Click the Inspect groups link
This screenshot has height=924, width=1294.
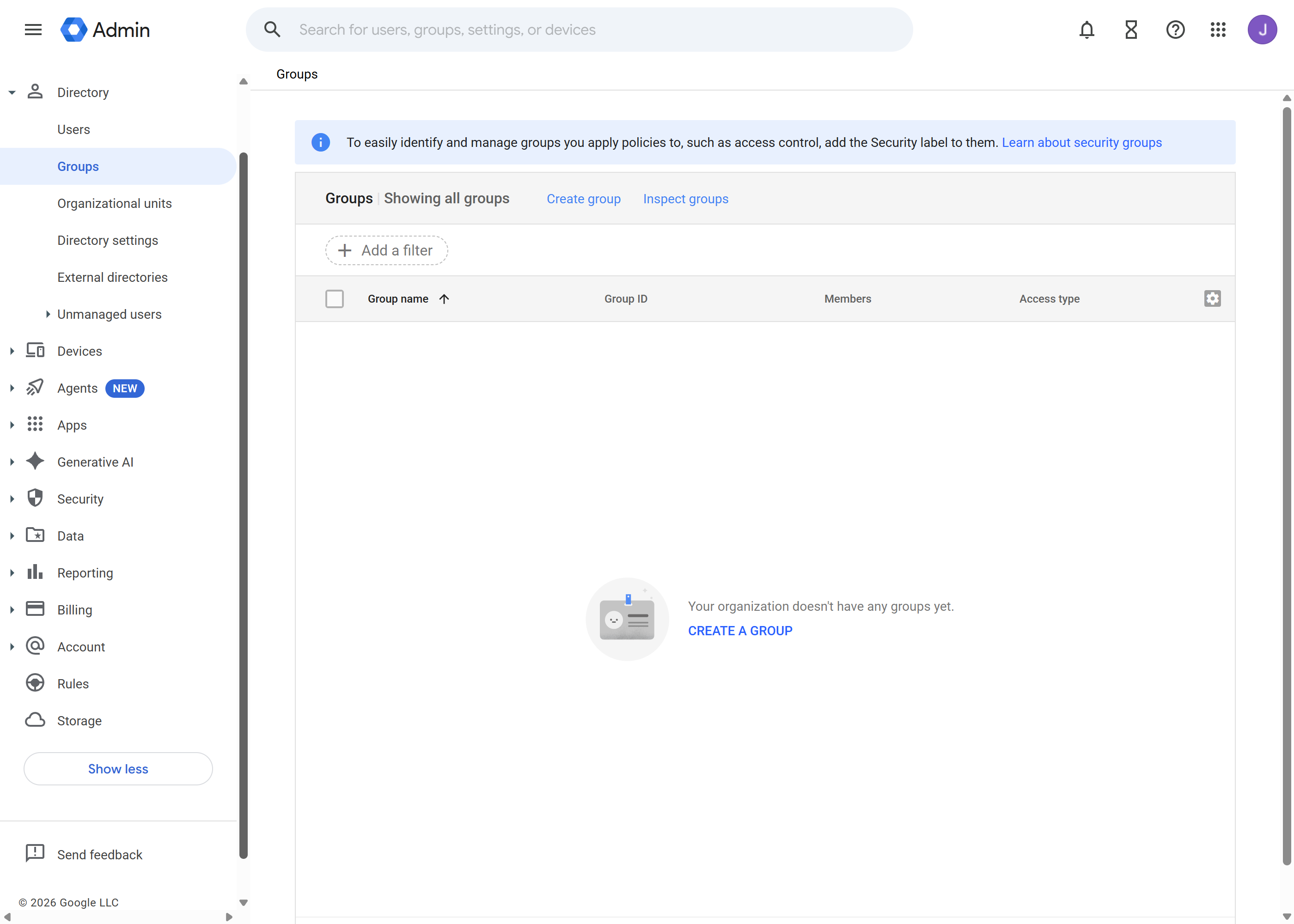click(x=685, y=199)
